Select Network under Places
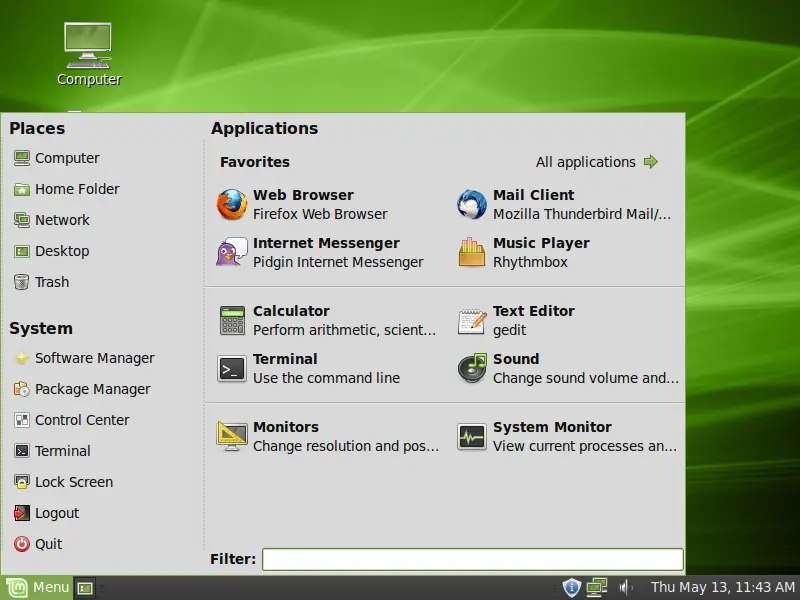 pyautogui.click(x=61, y=220)
